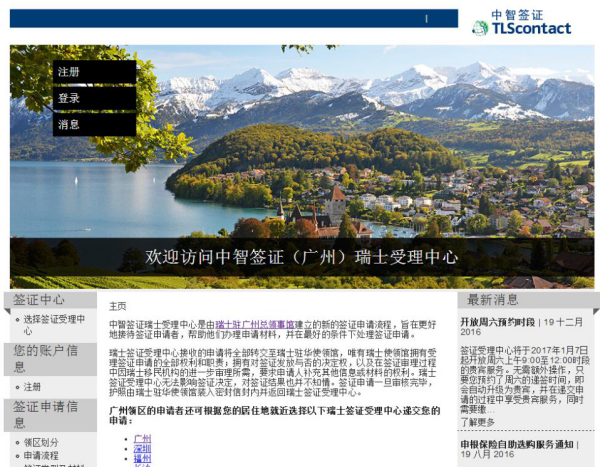Click the 签证申请信息 sidebar section header

50,415
